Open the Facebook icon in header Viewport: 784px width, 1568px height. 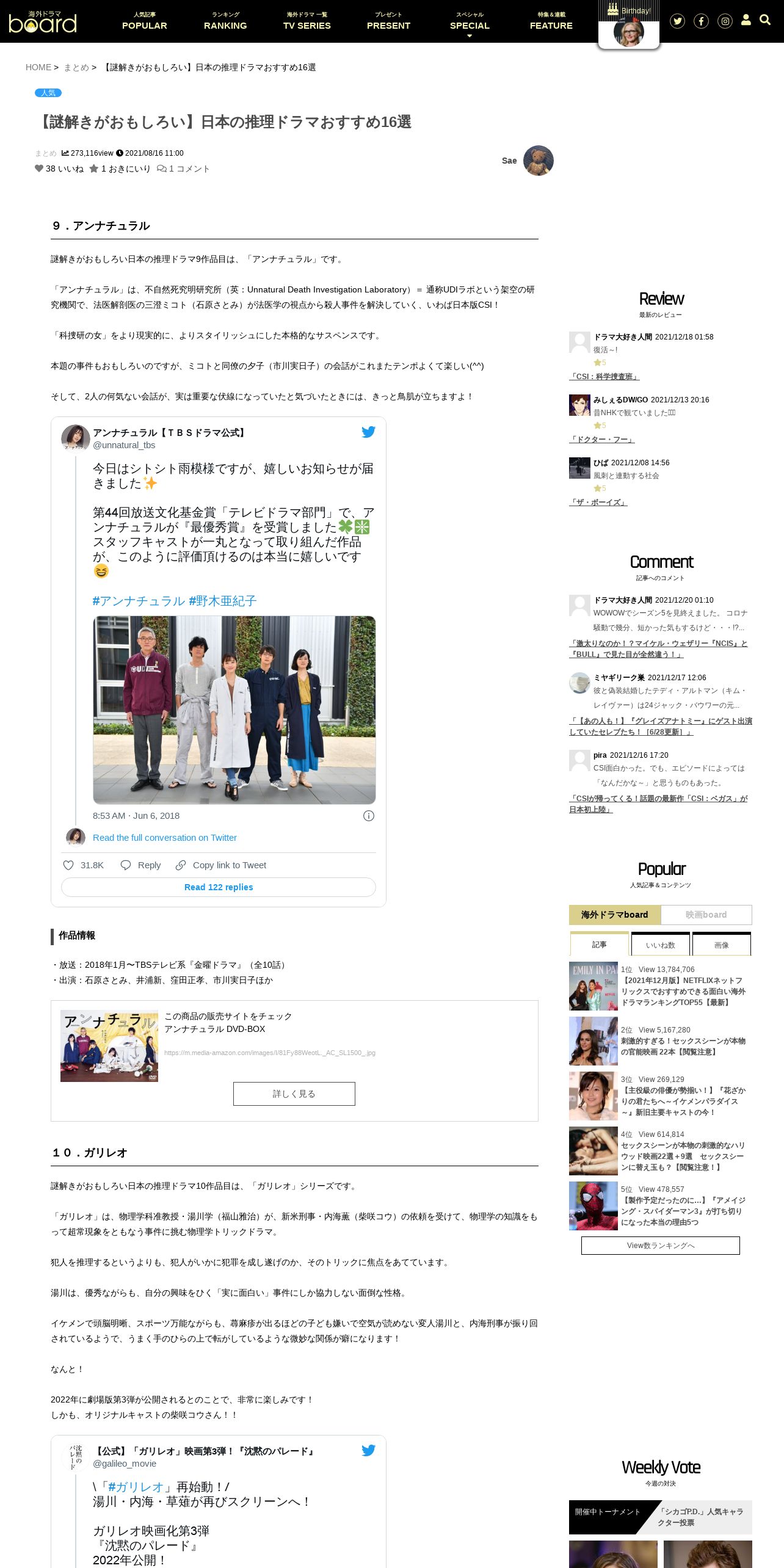click(701, 21)
